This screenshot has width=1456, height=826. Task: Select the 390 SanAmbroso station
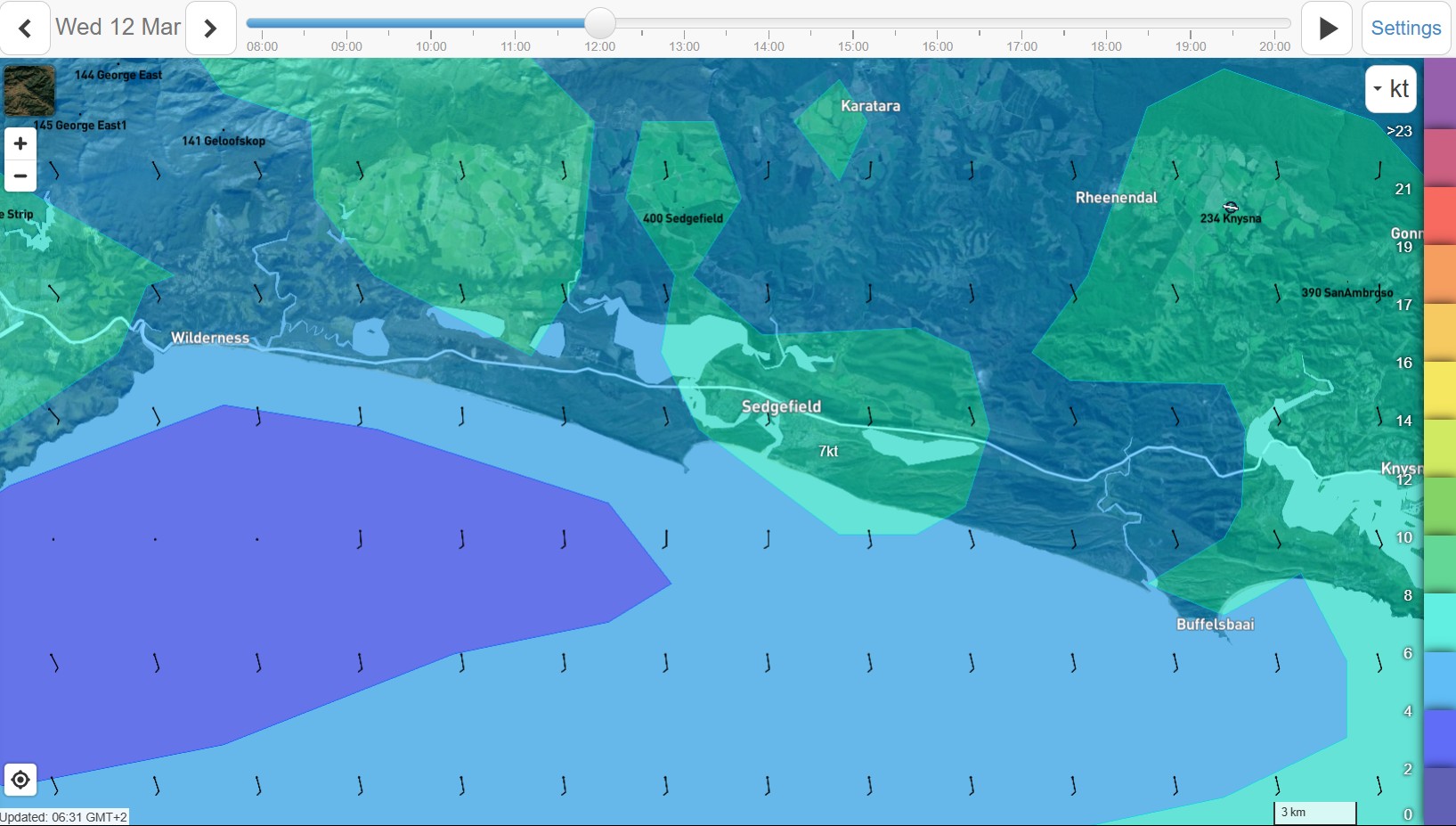[1346, 292]
